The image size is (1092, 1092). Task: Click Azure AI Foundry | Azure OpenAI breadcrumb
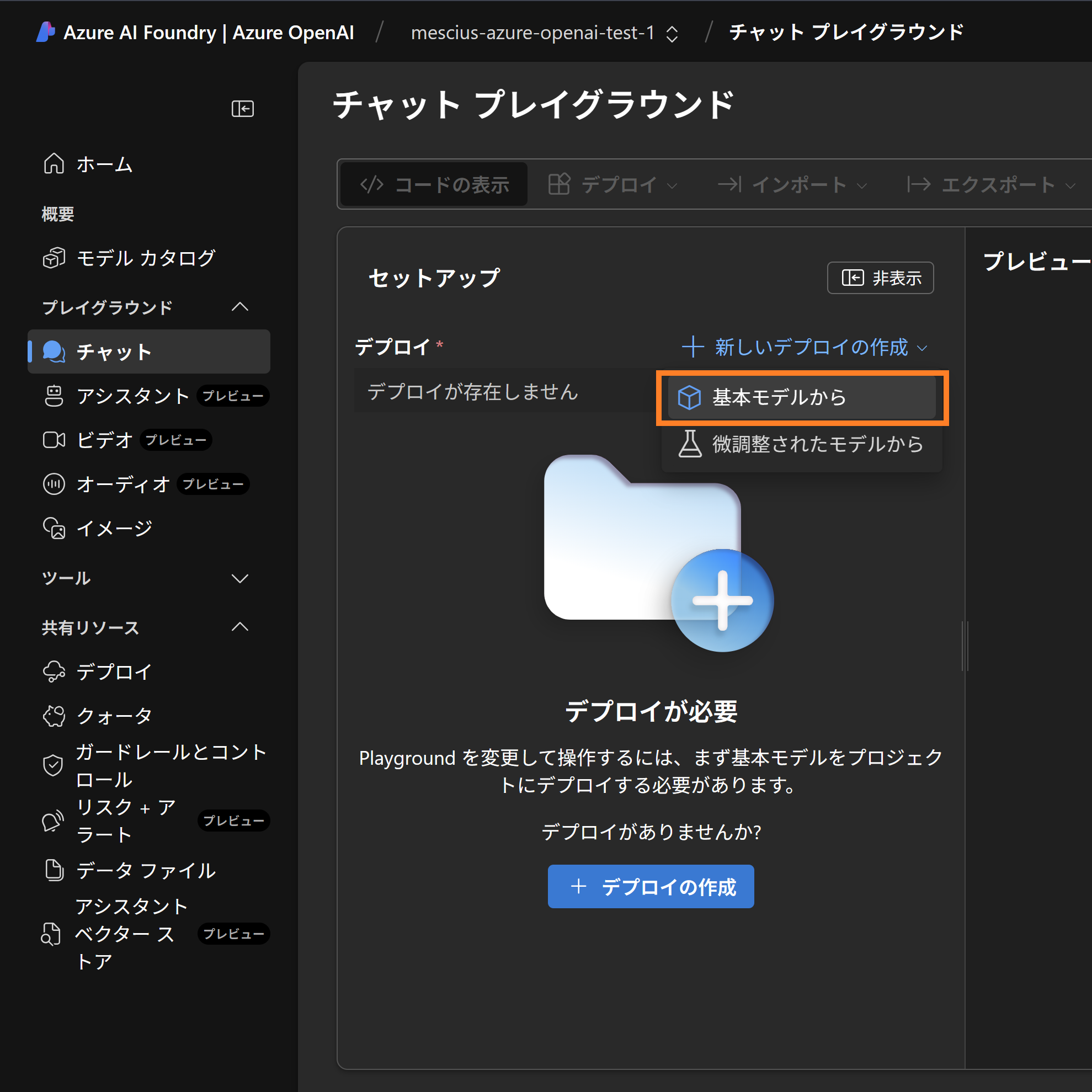[x=209, y=32]
